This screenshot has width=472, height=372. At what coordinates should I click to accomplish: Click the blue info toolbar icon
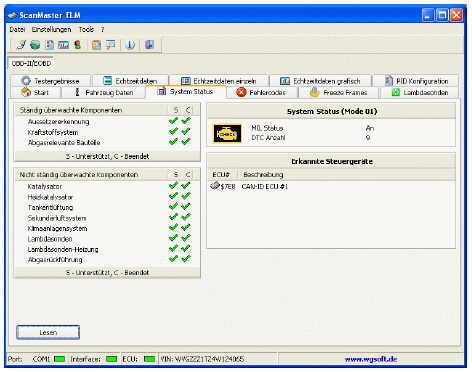(x=130, y=45)
